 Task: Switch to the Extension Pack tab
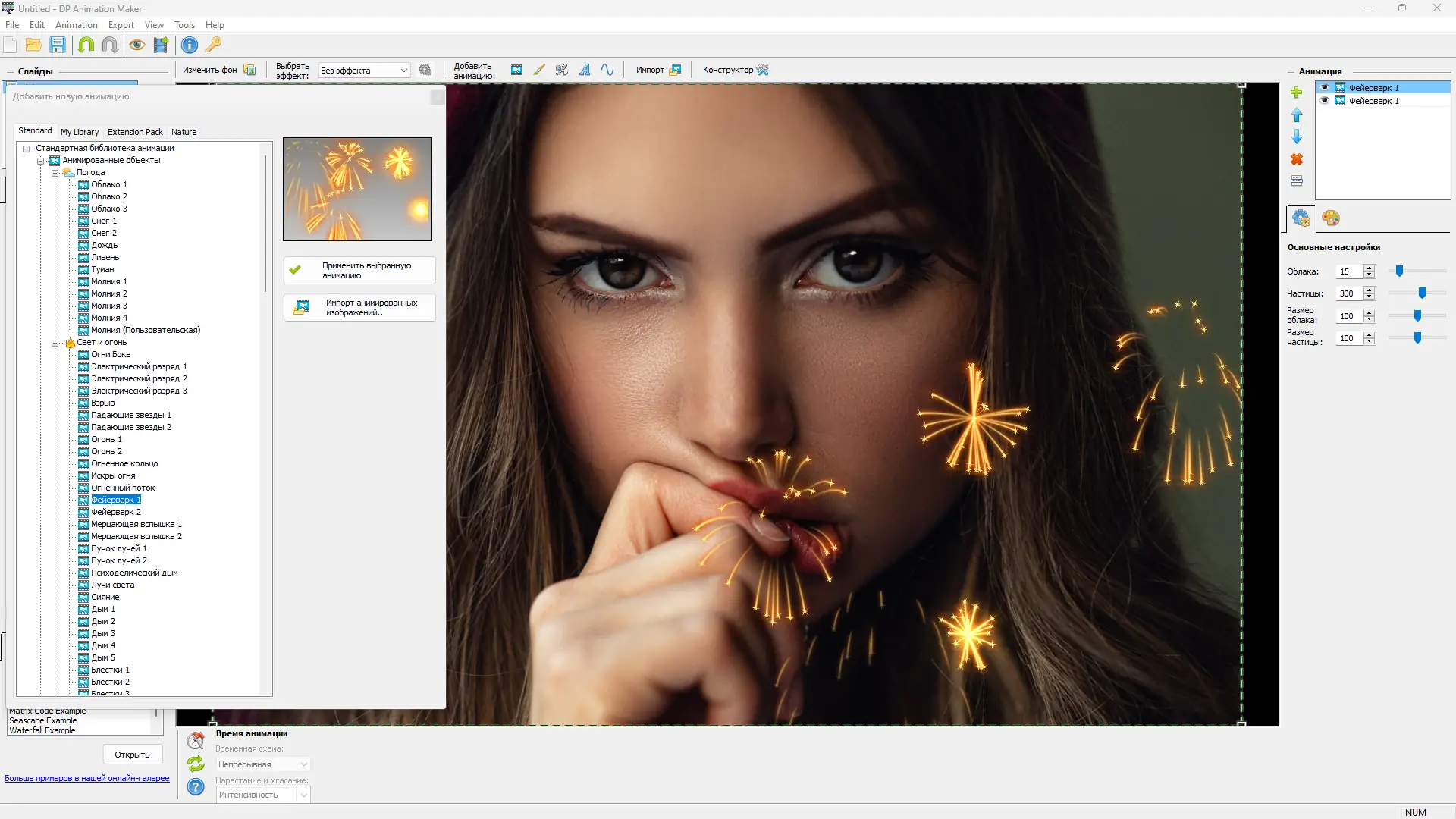point(135,132)
